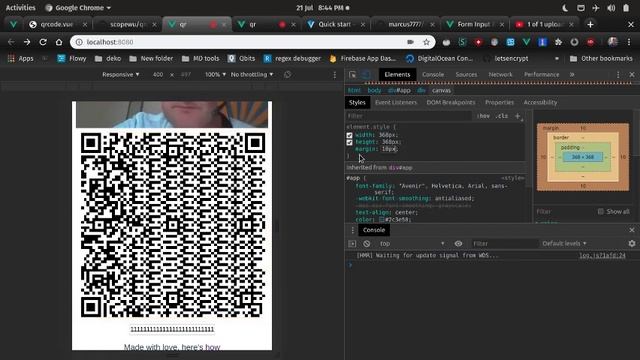Rotate the device viewport icon
Image resolution: width=640 pixels, height=360 pixels.
287,74
